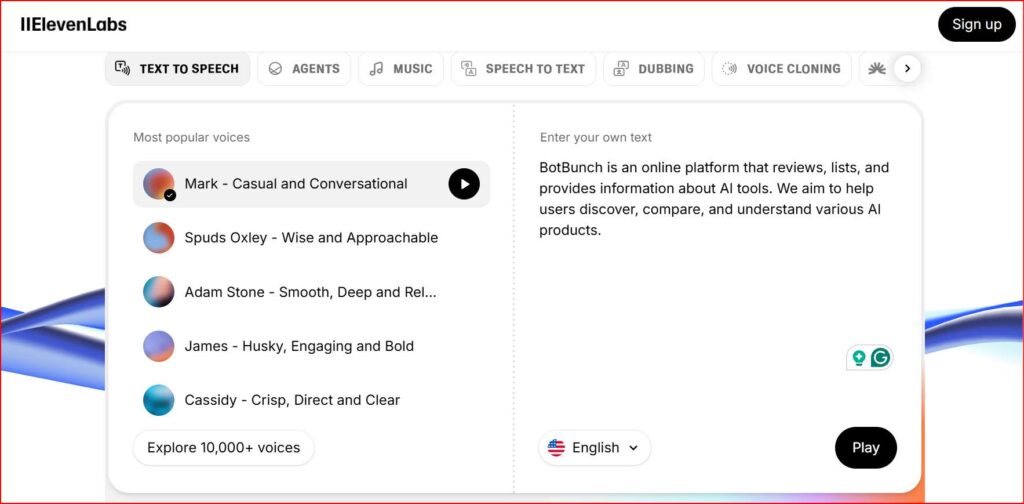Select Mark - Casual and Conversational voice
The image size is (1024, 504).
point(296,184)
